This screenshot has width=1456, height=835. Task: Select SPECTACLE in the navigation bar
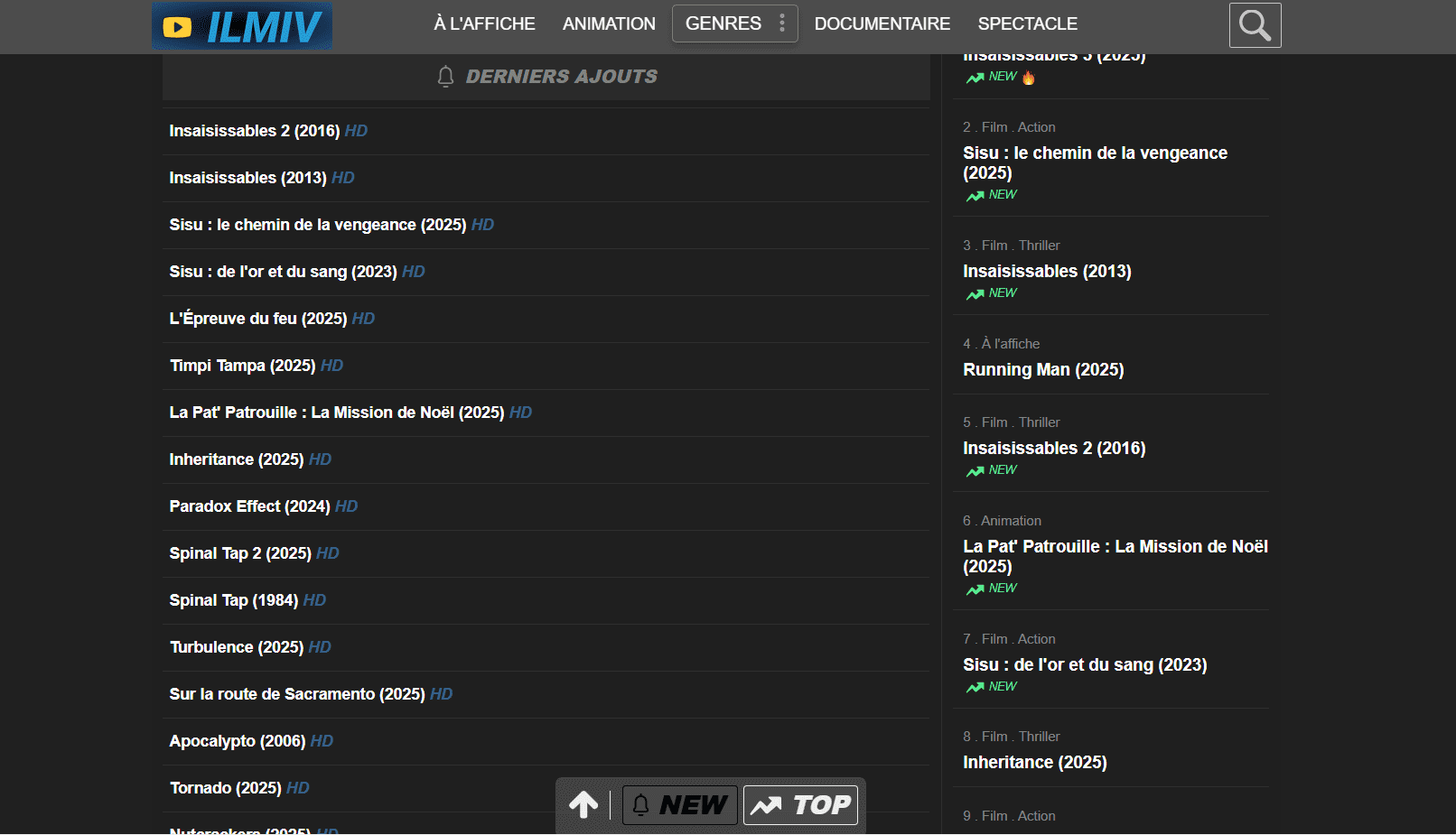click(x=1027, y=23)
